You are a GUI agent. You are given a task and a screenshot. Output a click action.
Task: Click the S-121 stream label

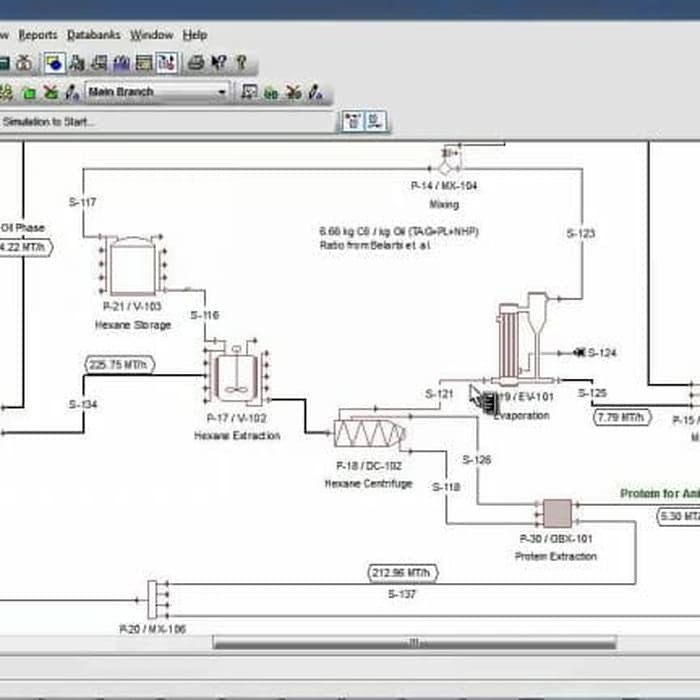(439, 394)
